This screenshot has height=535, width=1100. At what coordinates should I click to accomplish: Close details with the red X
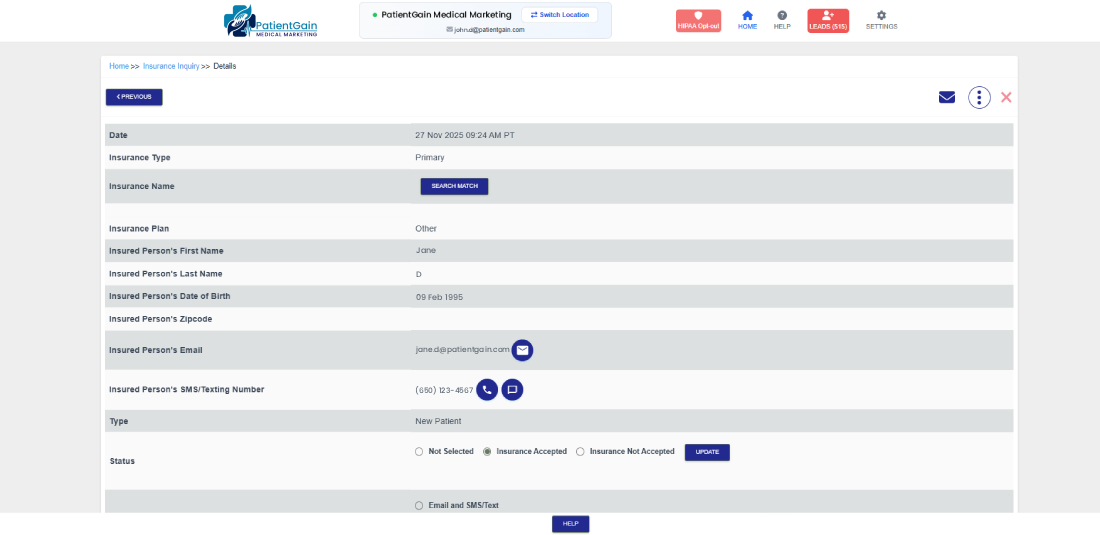coord(1006,97)
